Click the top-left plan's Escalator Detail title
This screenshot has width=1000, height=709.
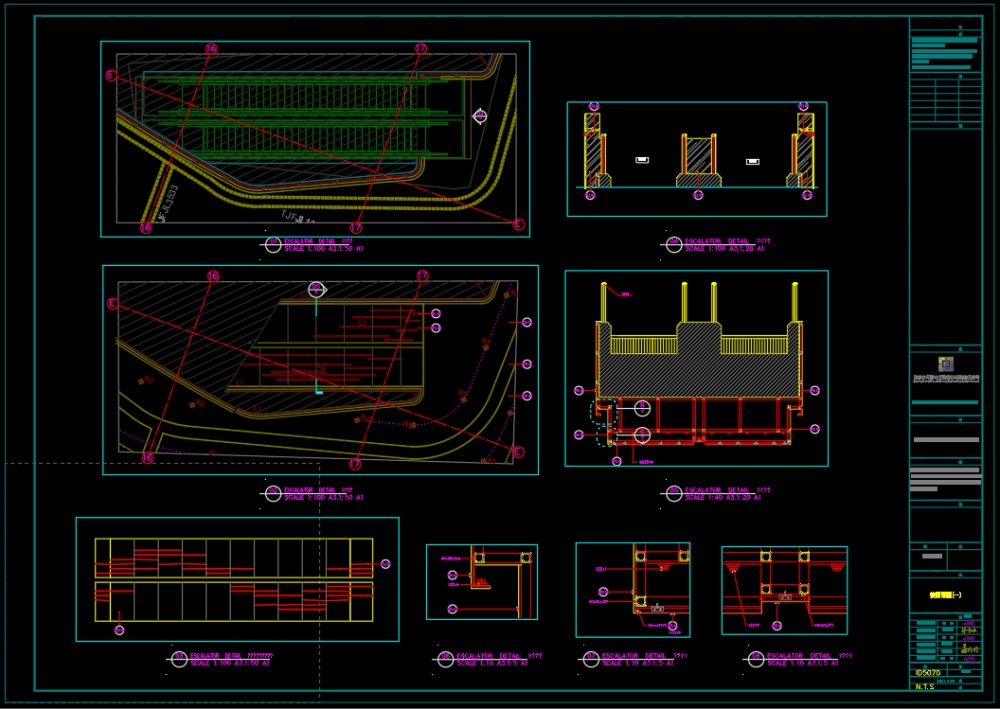[318, 244]
